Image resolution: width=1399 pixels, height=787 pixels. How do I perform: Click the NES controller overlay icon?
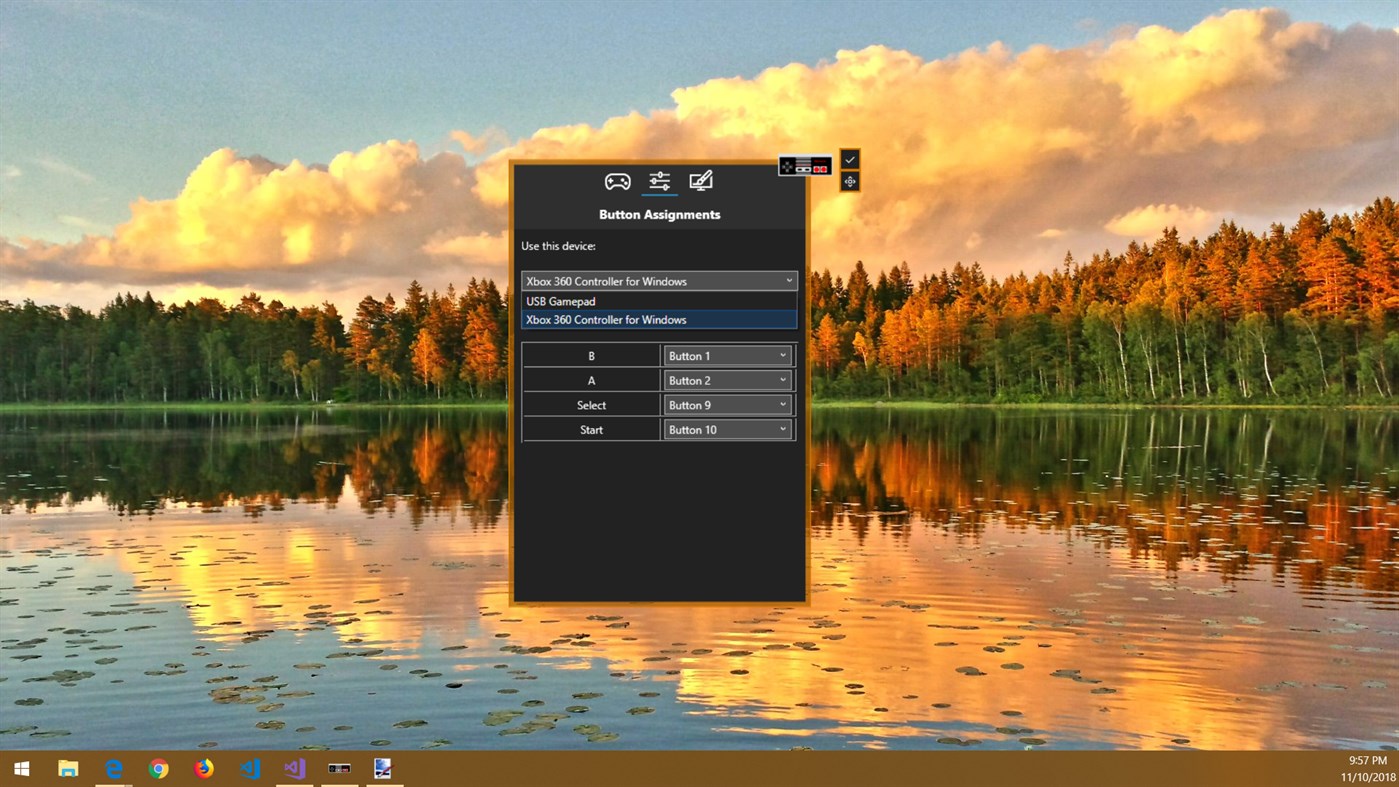(805, 167)
